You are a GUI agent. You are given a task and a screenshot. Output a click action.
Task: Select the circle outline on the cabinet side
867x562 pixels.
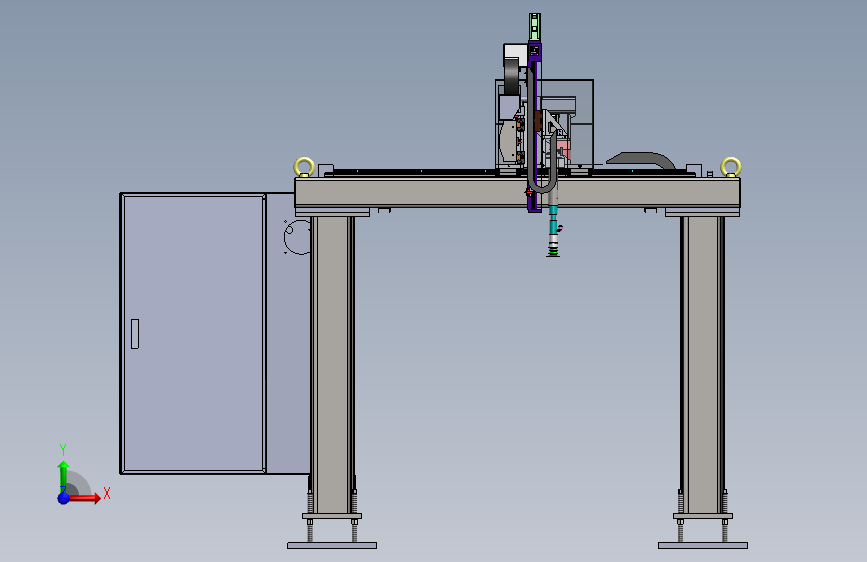coord(298,237)
